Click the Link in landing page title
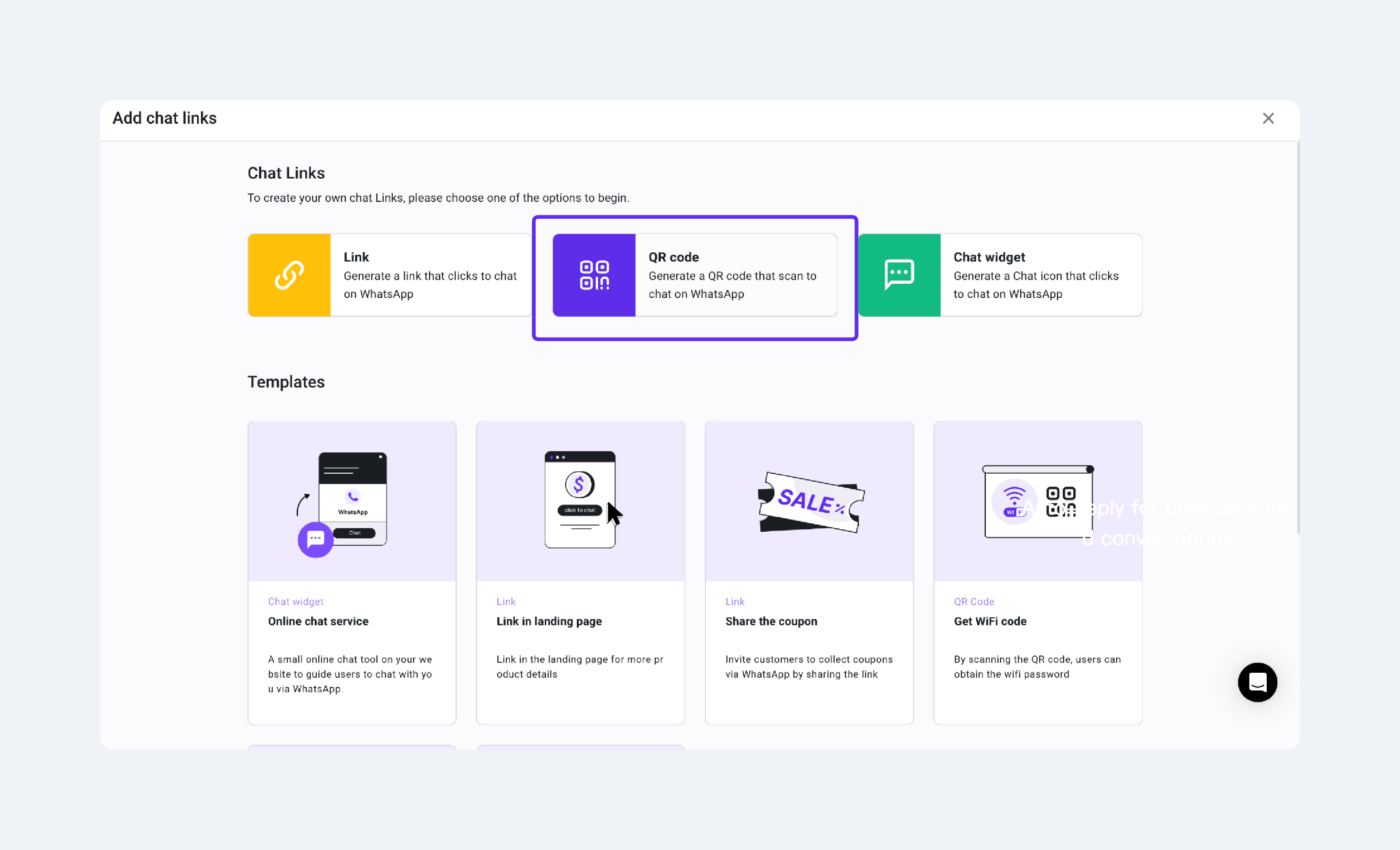The height and width of the screenshot is (850, 1400). click(x=549, y=621)
